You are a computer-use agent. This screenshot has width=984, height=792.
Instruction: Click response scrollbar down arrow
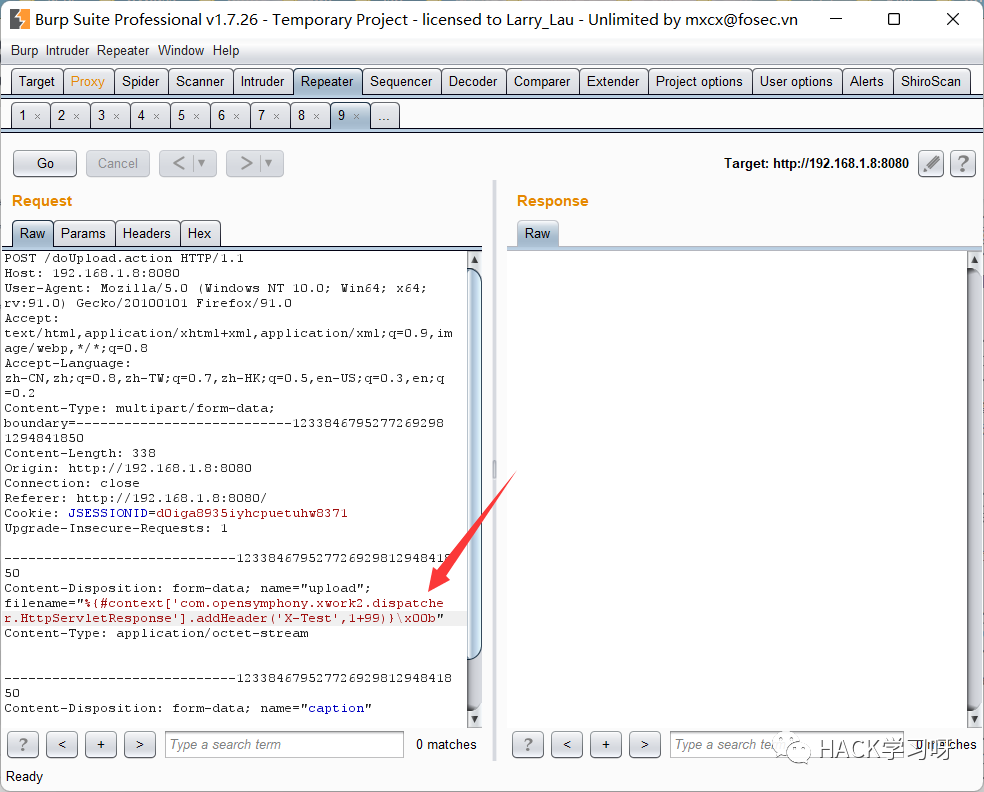[x=975, y=719]
